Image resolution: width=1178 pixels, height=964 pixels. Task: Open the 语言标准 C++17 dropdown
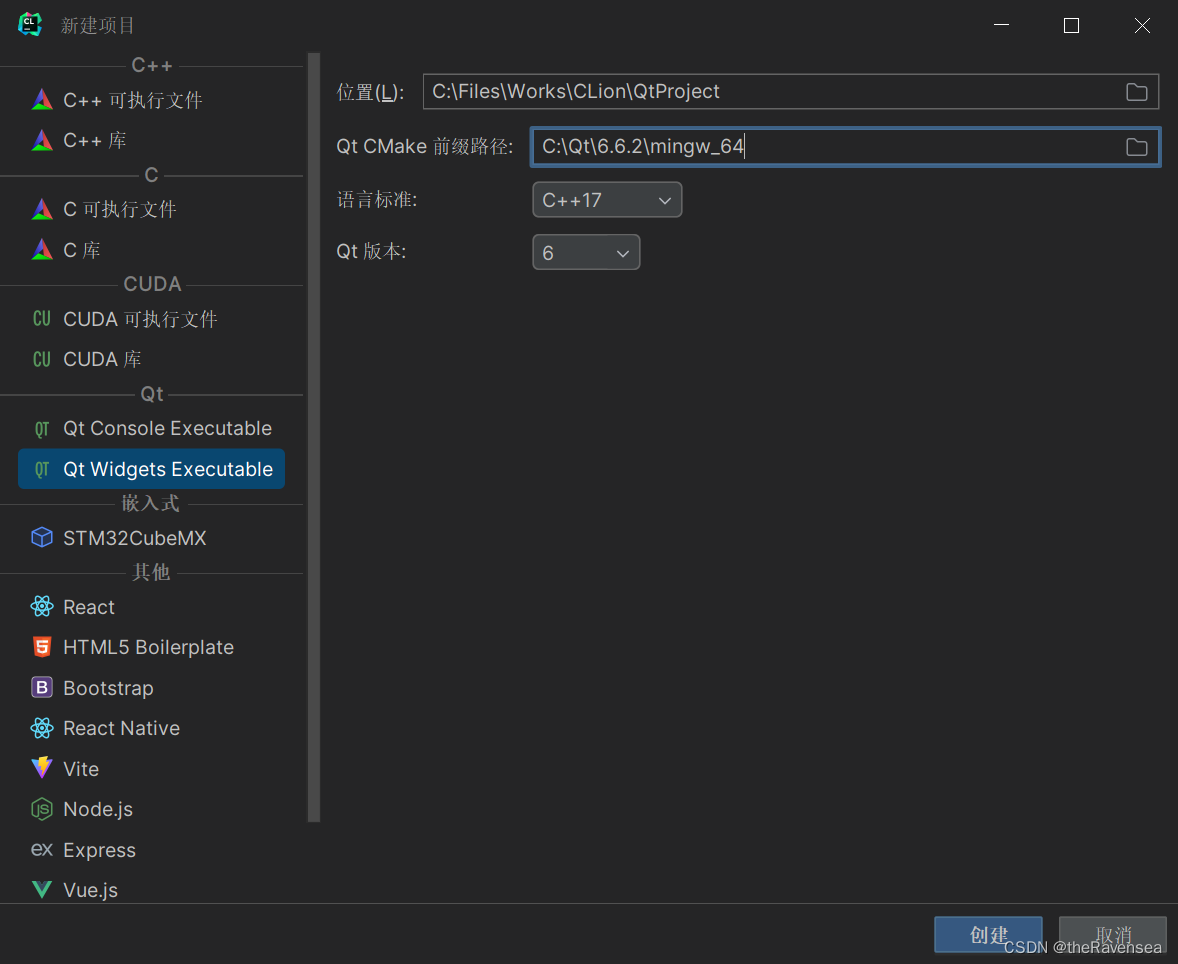pyautogui.click(x=607, y=200)
